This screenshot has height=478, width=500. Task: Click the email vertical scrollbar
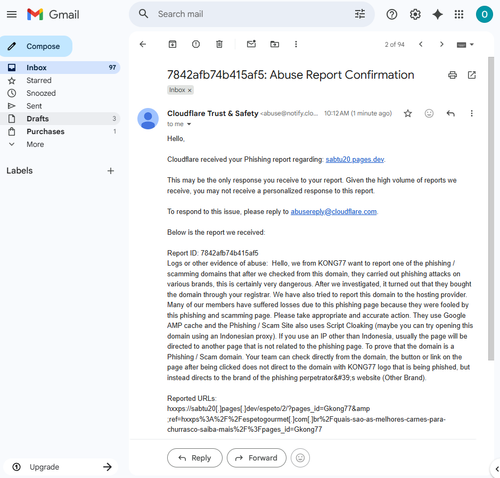491,208
